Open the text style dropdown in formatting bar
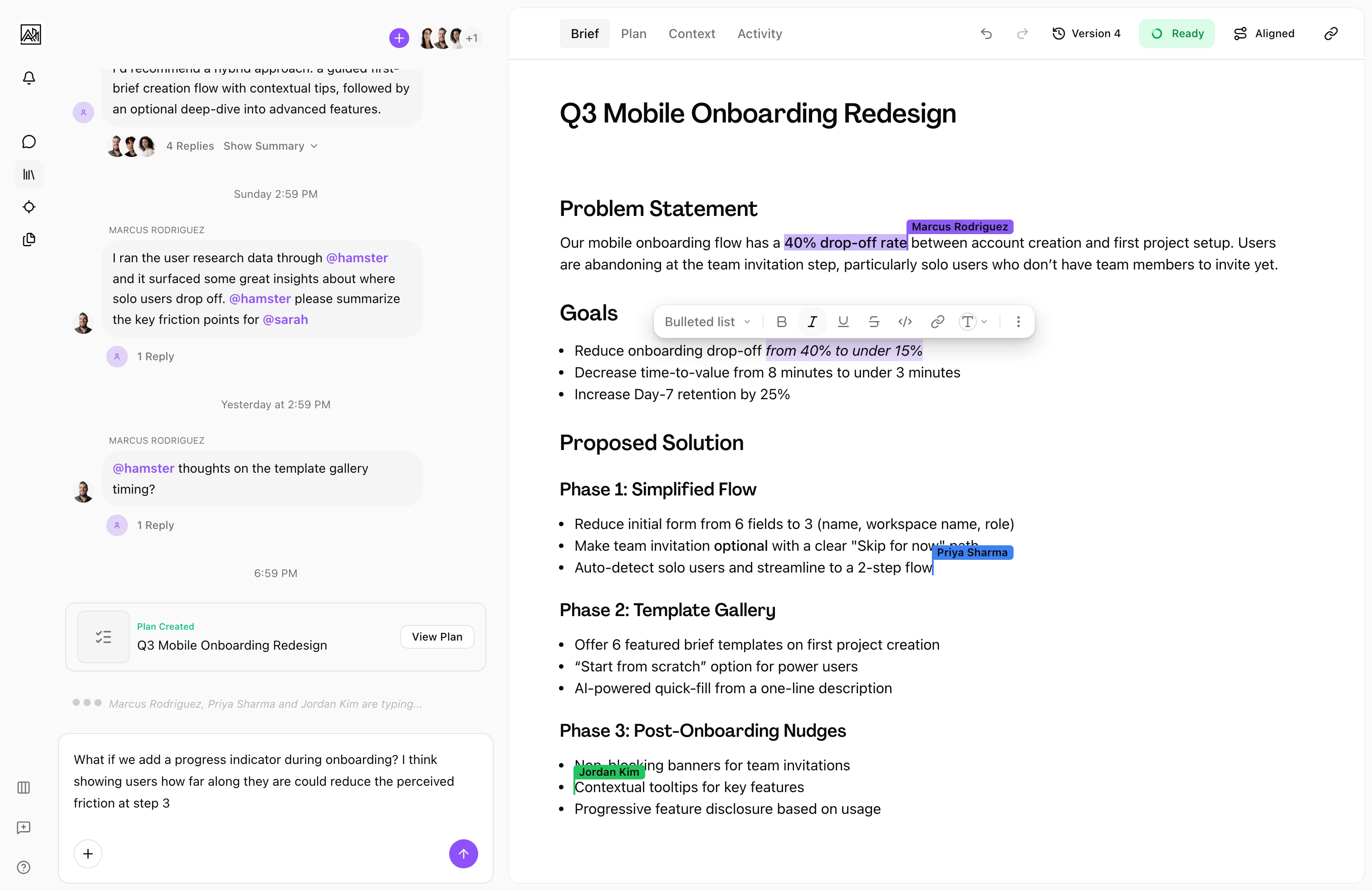 click(x=972, y=322)
